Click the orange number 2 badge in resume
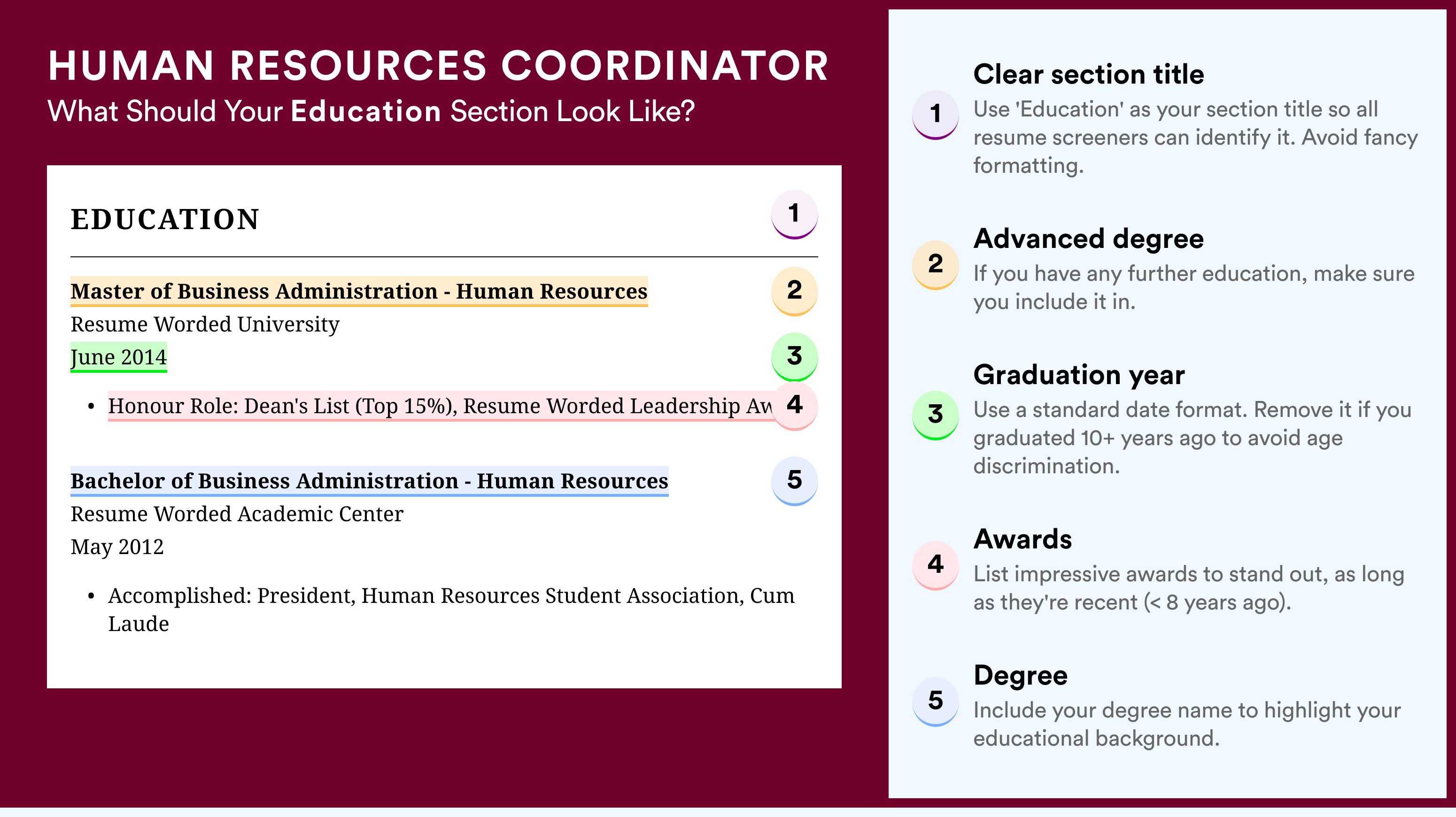This screenshot has width=1456, height=817. 794,291
